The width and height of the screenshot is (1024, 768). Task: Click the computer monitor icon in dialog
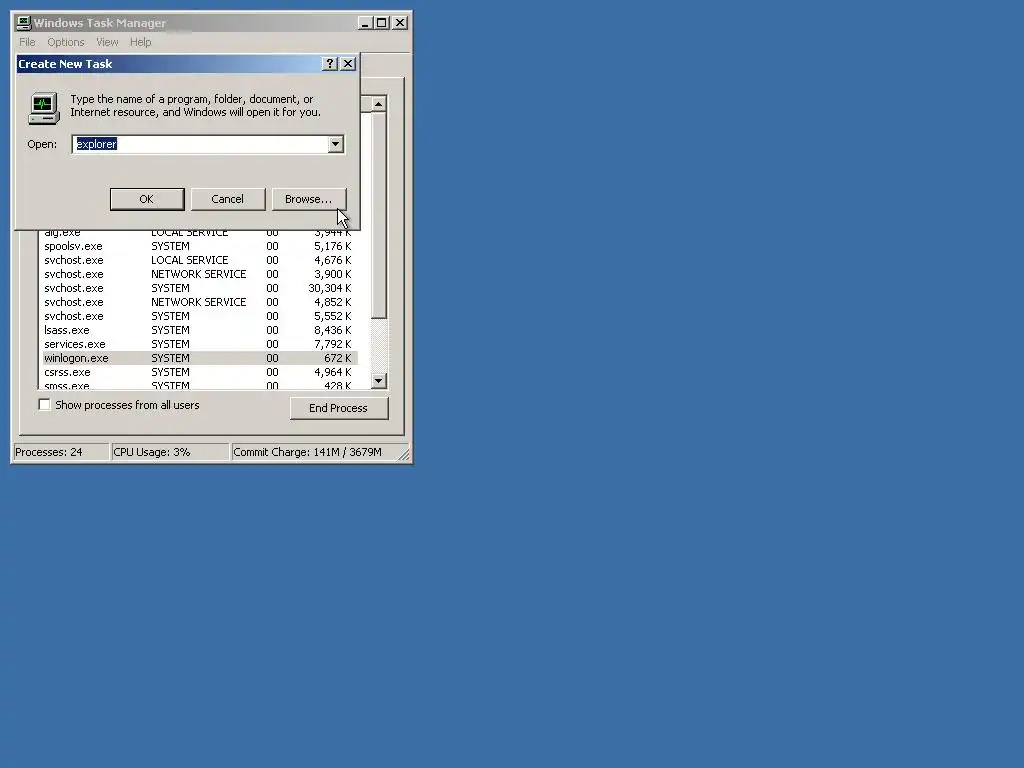[x=44, y=108]
